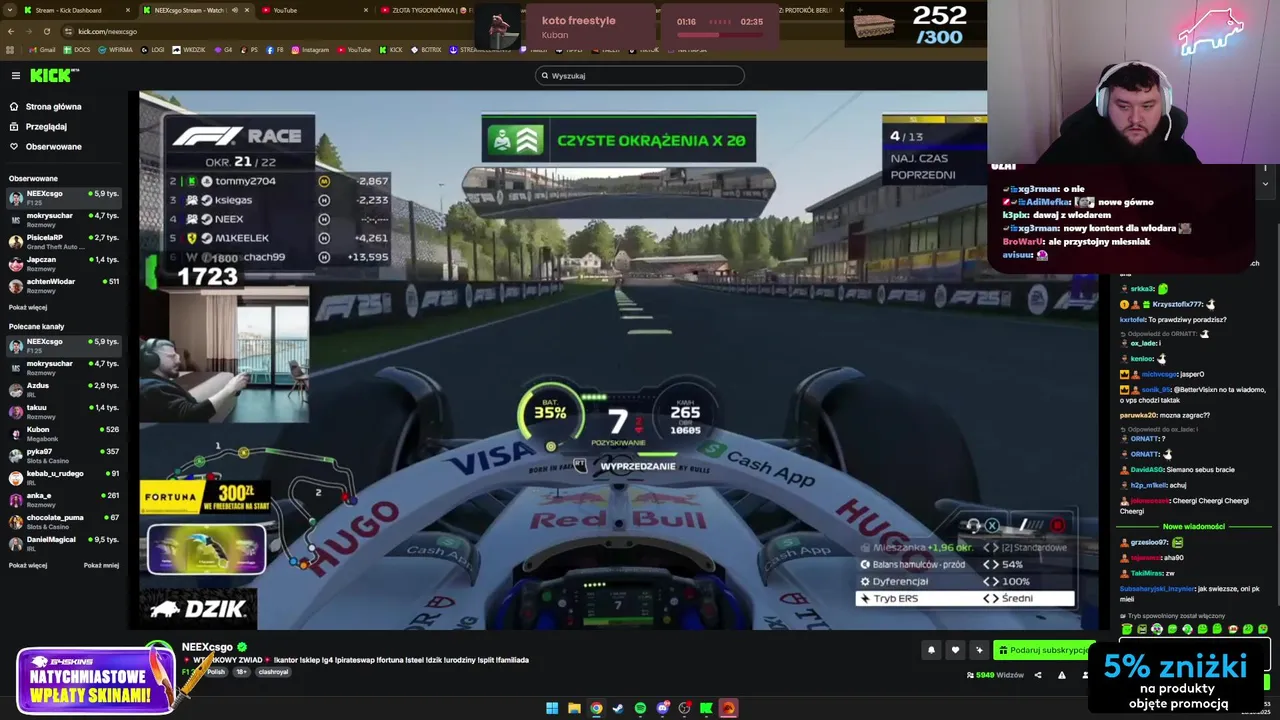The height and width of the screenshot is (720, 1280).
Task: Open the DOCS bookmark
Action: (77, 49)
